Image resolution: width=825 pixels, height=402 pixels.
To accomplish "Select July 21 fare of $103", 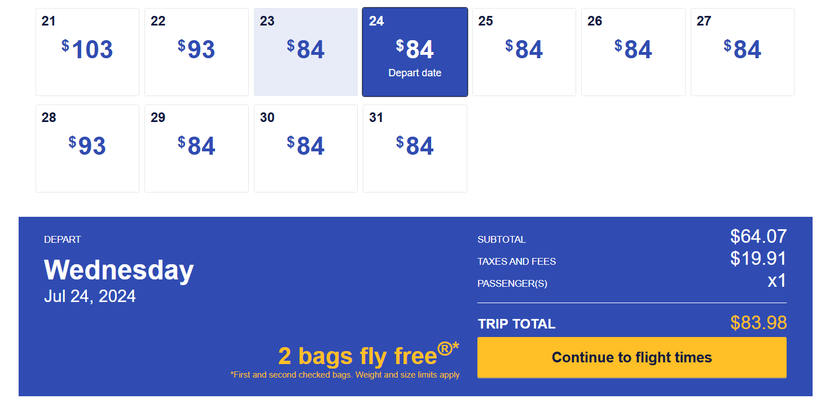I will (x=87, y=52).
